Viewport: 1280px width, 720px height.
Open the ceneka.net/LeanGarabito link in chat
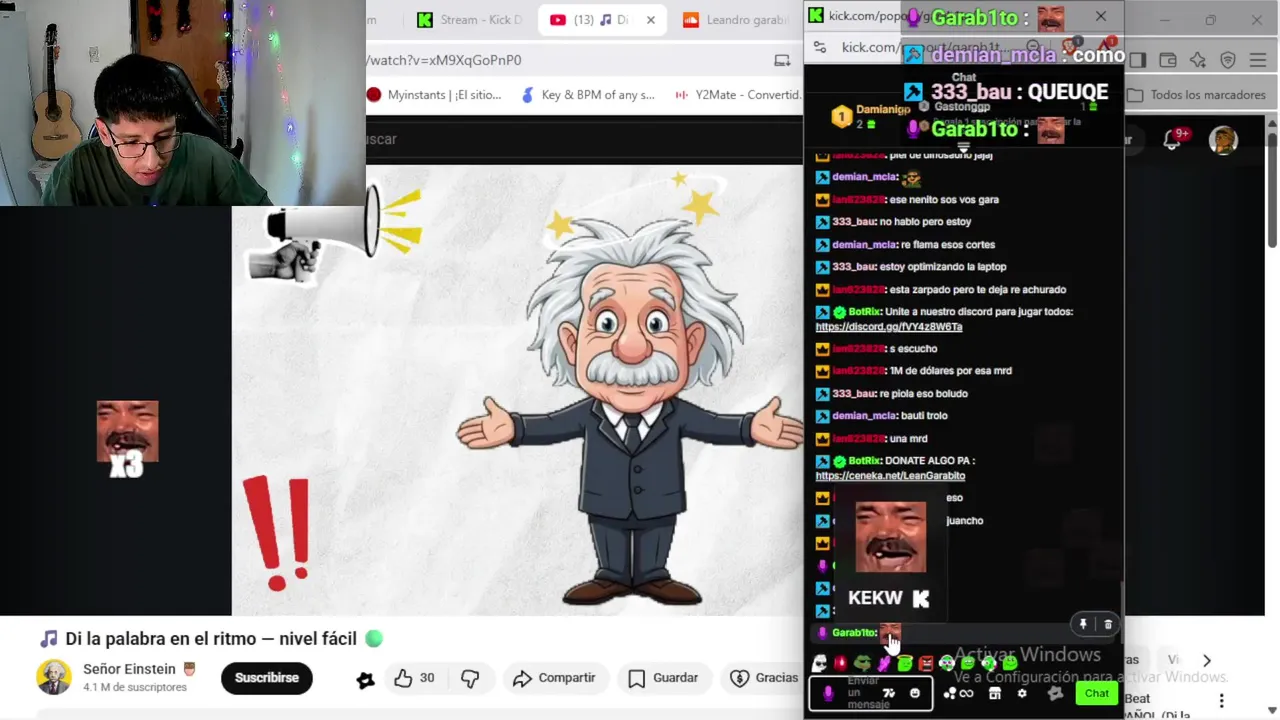[890, 476]
